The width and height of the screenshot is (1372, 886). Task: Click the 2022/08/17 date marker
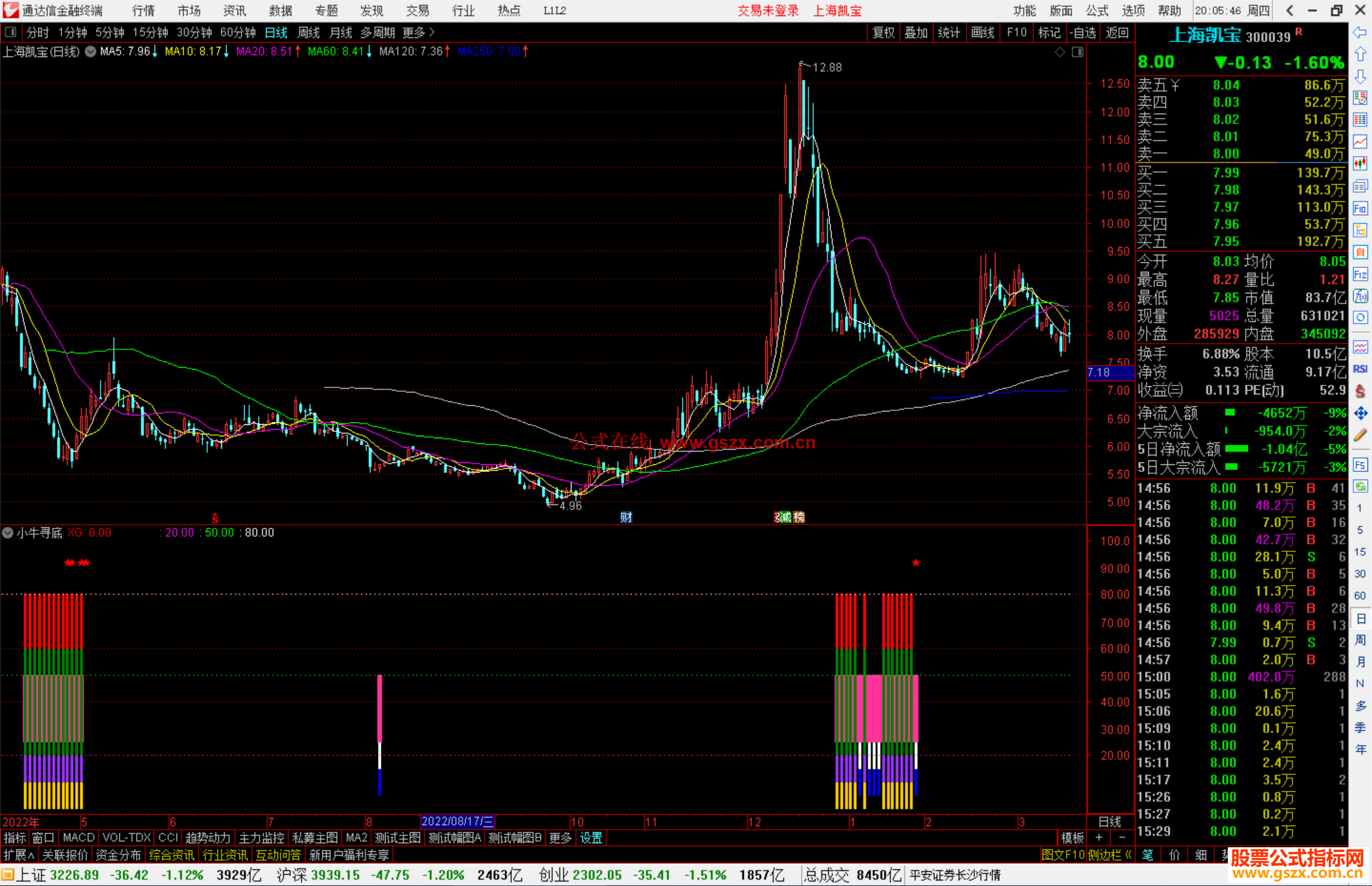click(x=457, y=821)
